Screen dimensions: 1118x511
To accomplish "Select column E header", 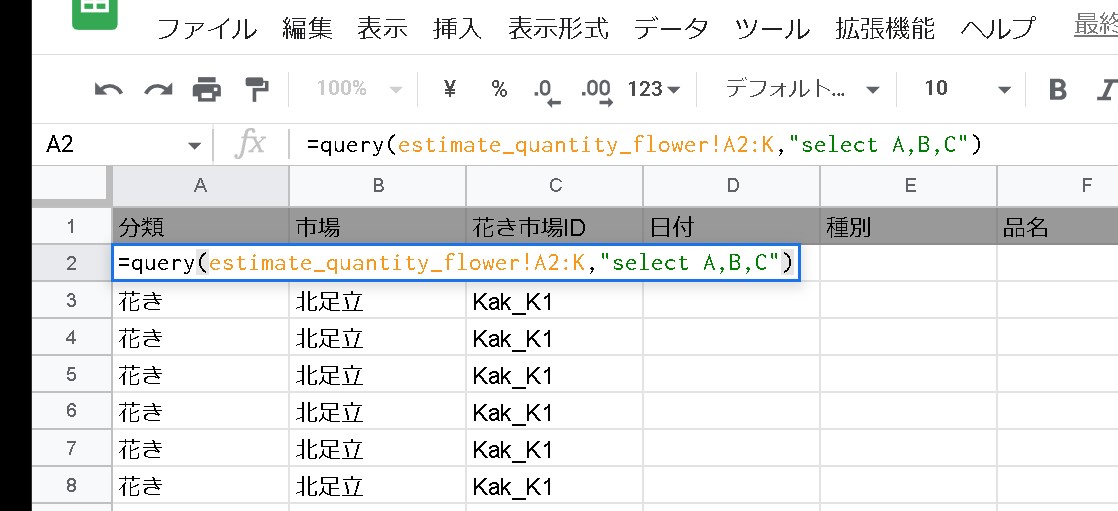I will (908, 185).
